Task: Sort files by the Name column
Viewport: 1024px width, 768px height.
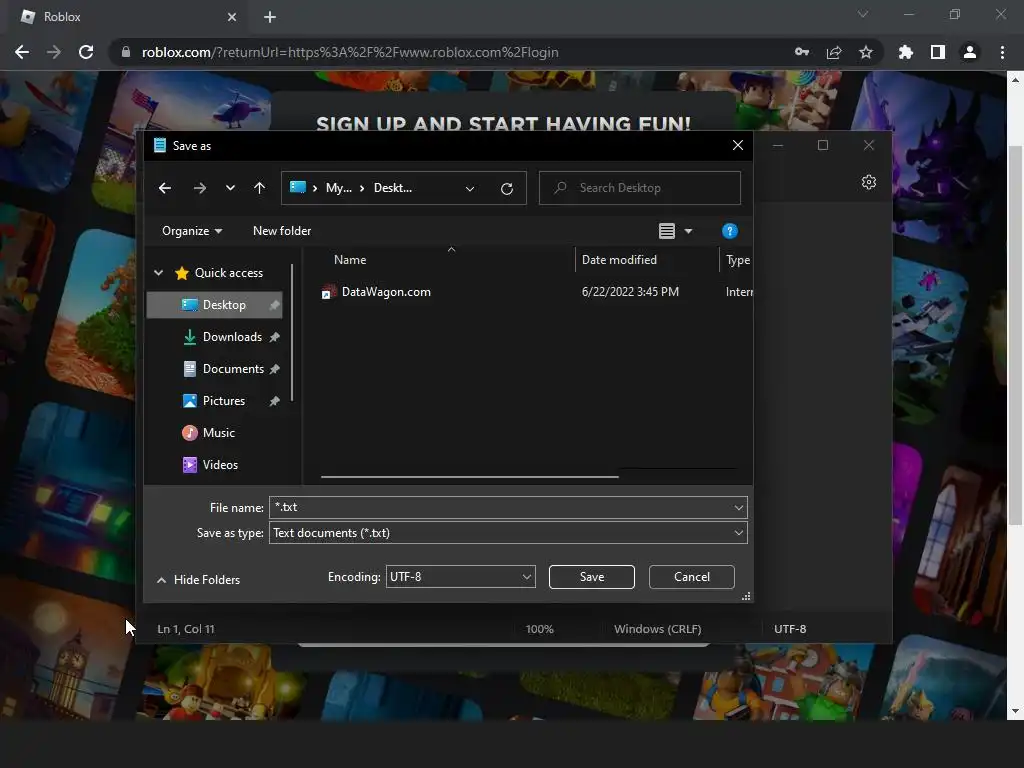Action: point(350,260)
